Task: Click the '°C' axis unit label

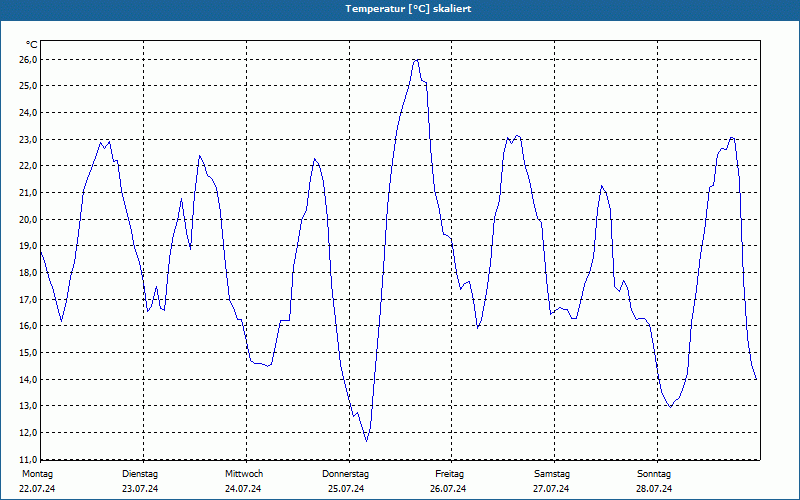Action: pos(32,45)
